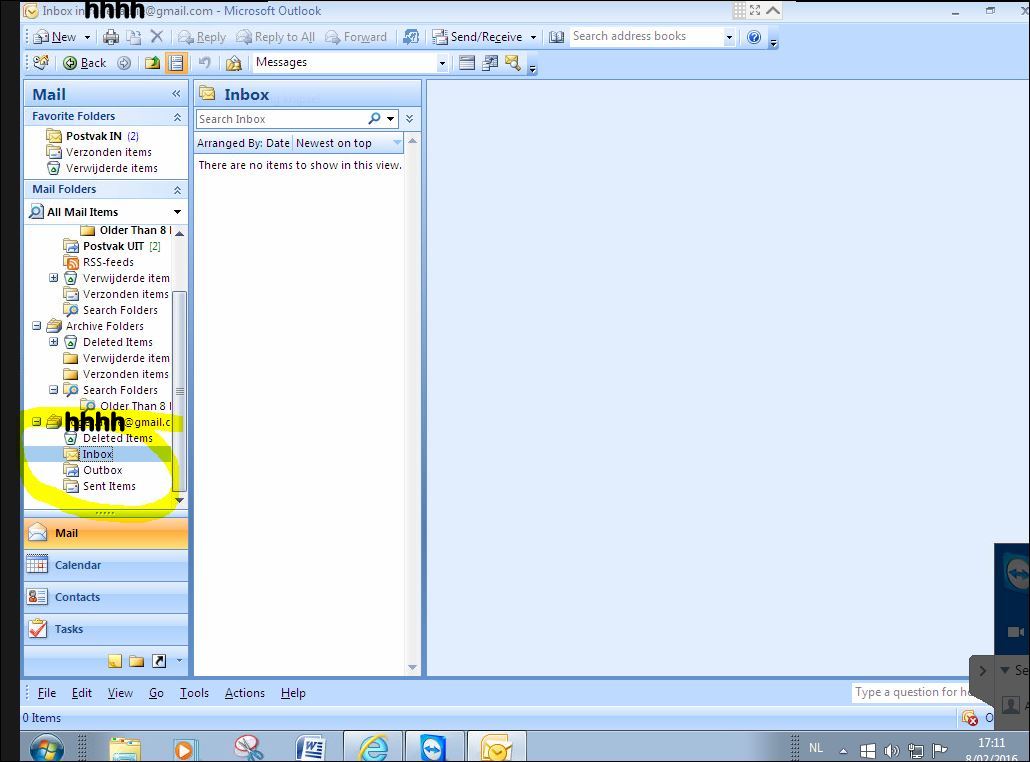Open the Address Book icon
1030x762 pixels.
(x=556, y=37)
